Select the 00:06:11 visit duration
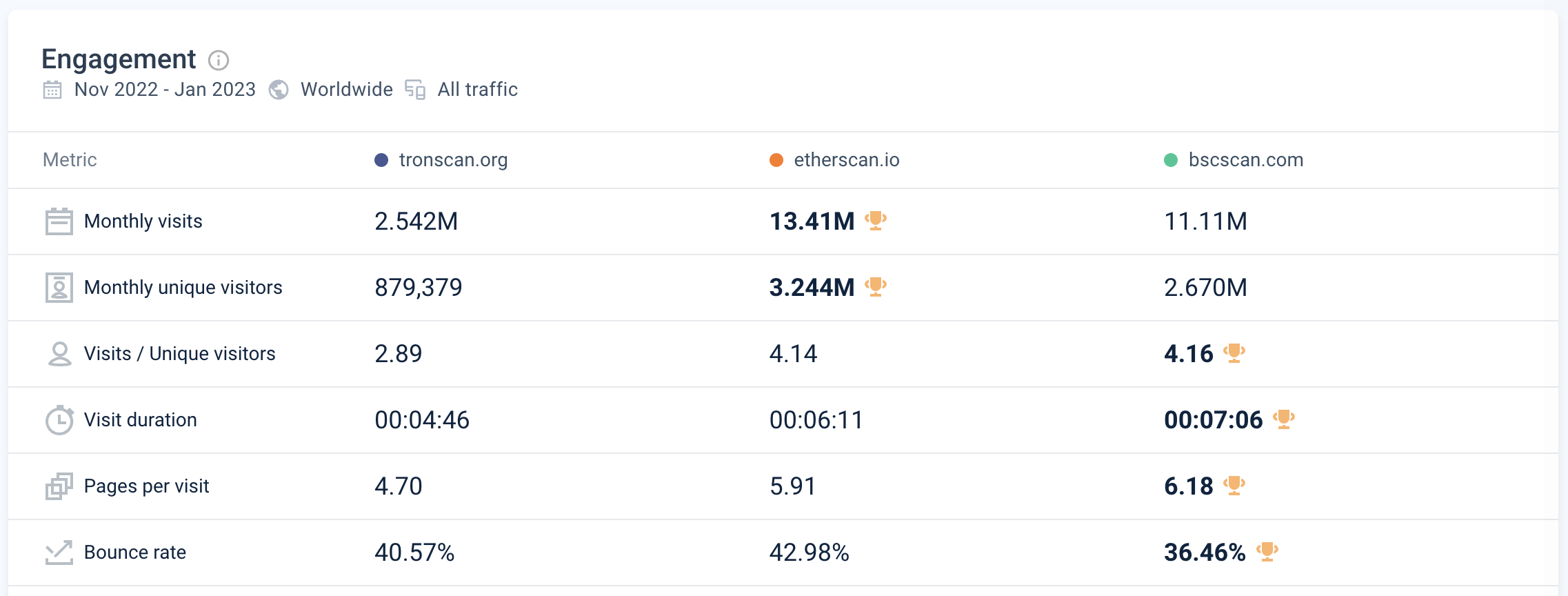The image size is (1568, 596). click(x=816, y=420)
